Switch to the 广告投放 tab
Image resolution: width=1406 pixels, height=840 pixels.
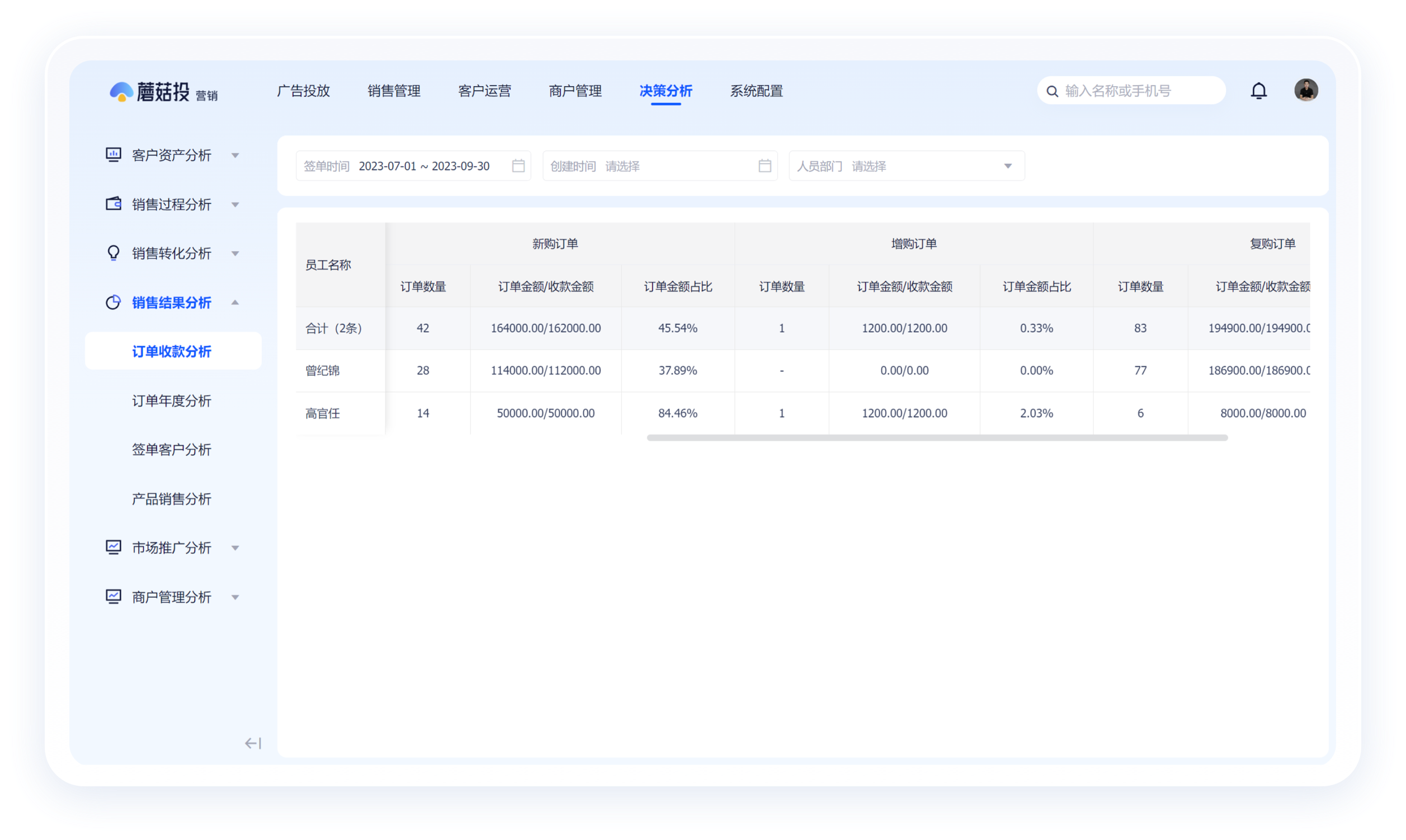(303, 91)
